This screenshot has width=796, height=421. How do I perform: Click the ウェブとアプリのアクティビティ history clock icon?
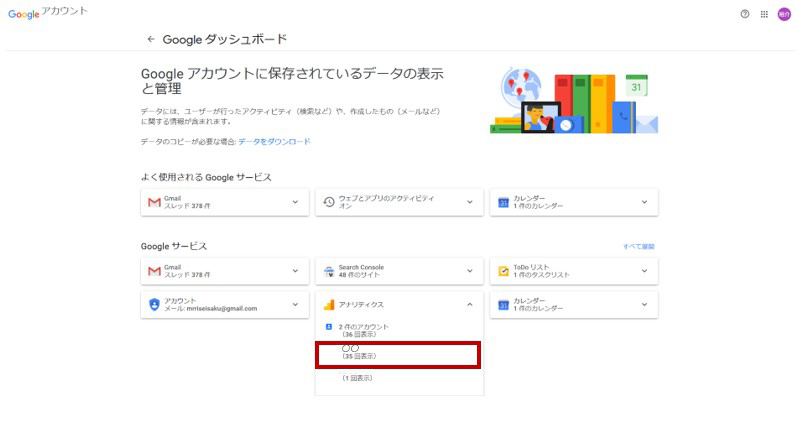coord(329,202)
